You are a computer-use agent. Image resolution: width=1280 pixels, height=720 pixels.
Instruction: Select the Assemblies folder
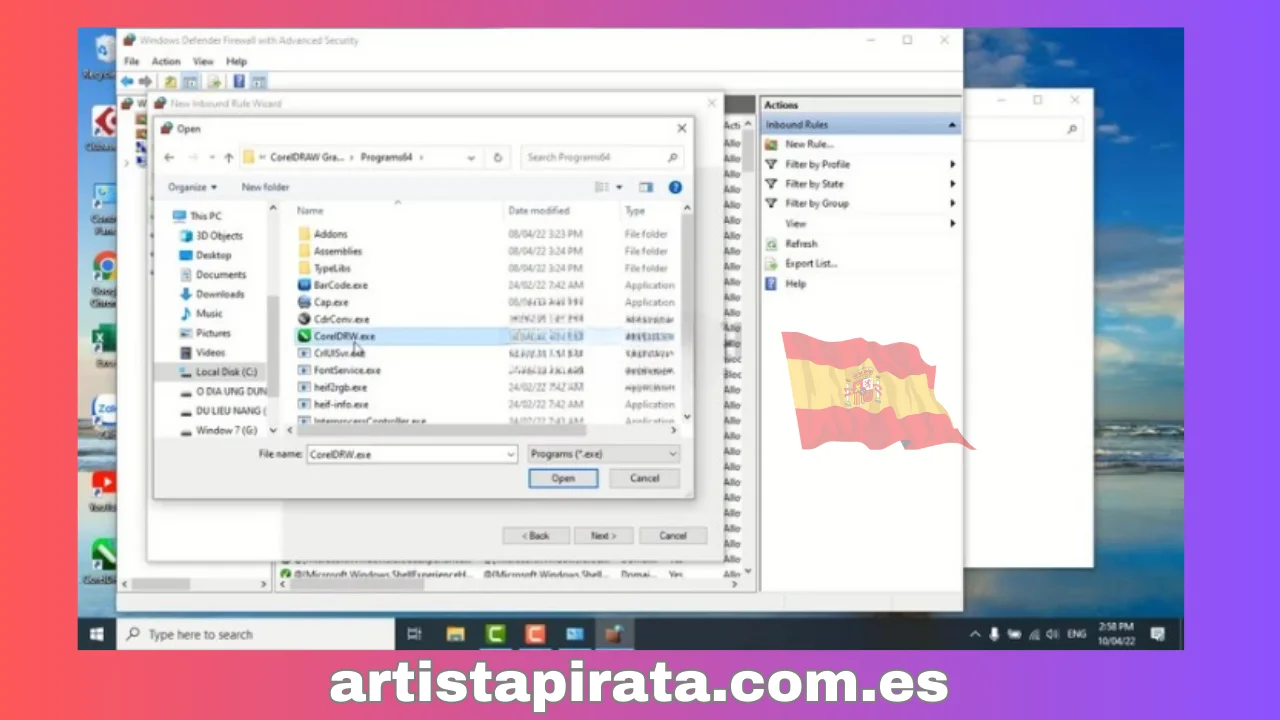[337, 251]
